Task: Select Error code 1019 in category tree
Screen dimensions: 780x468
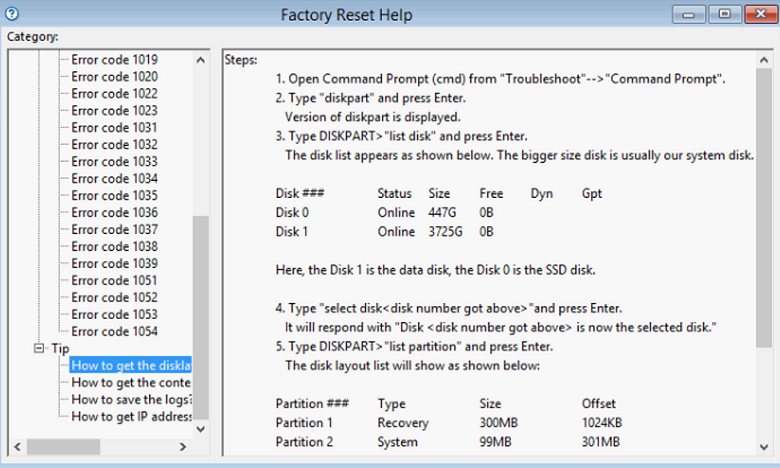Action: tap(114, 60)
